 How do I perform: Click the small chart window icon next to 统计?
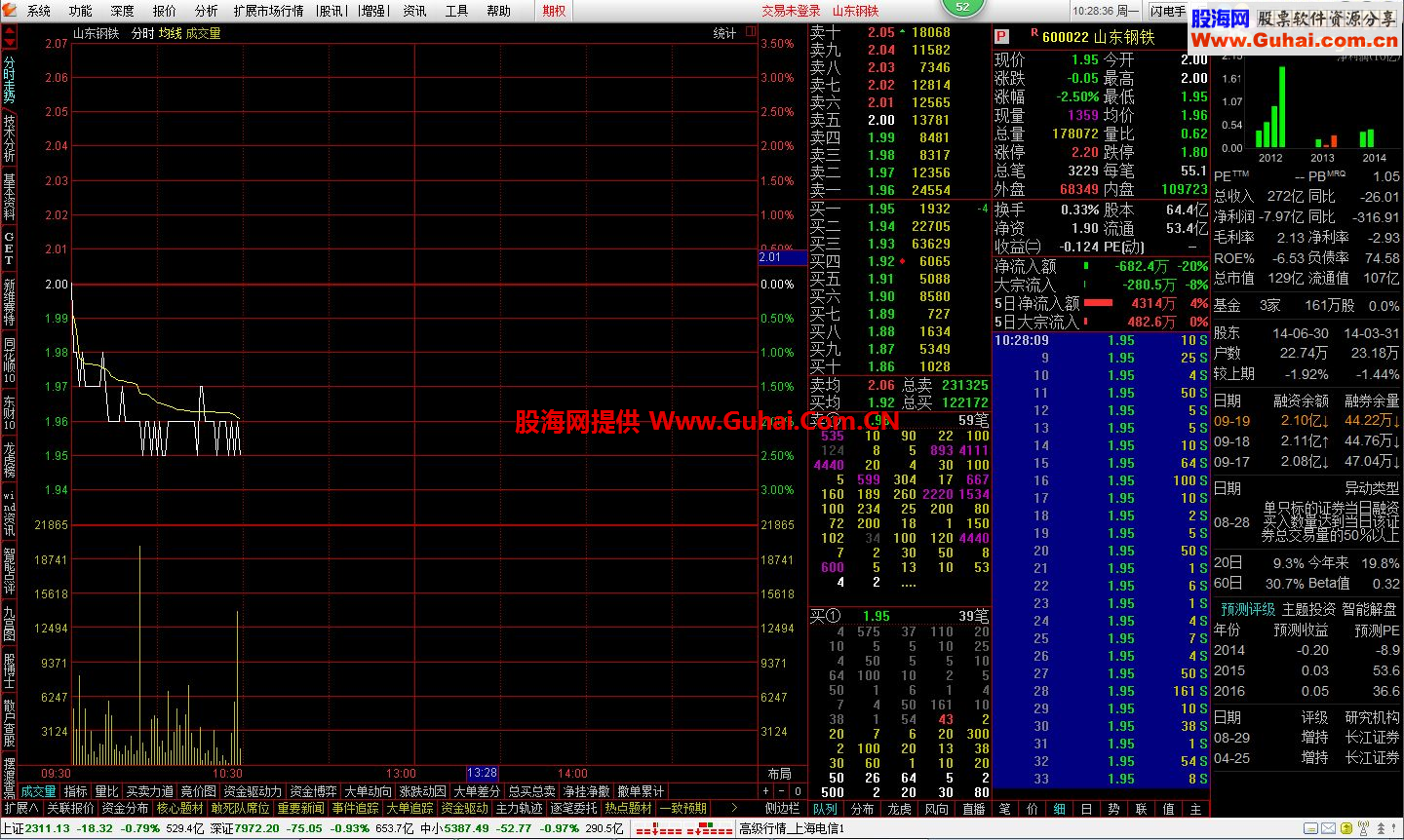751,32
